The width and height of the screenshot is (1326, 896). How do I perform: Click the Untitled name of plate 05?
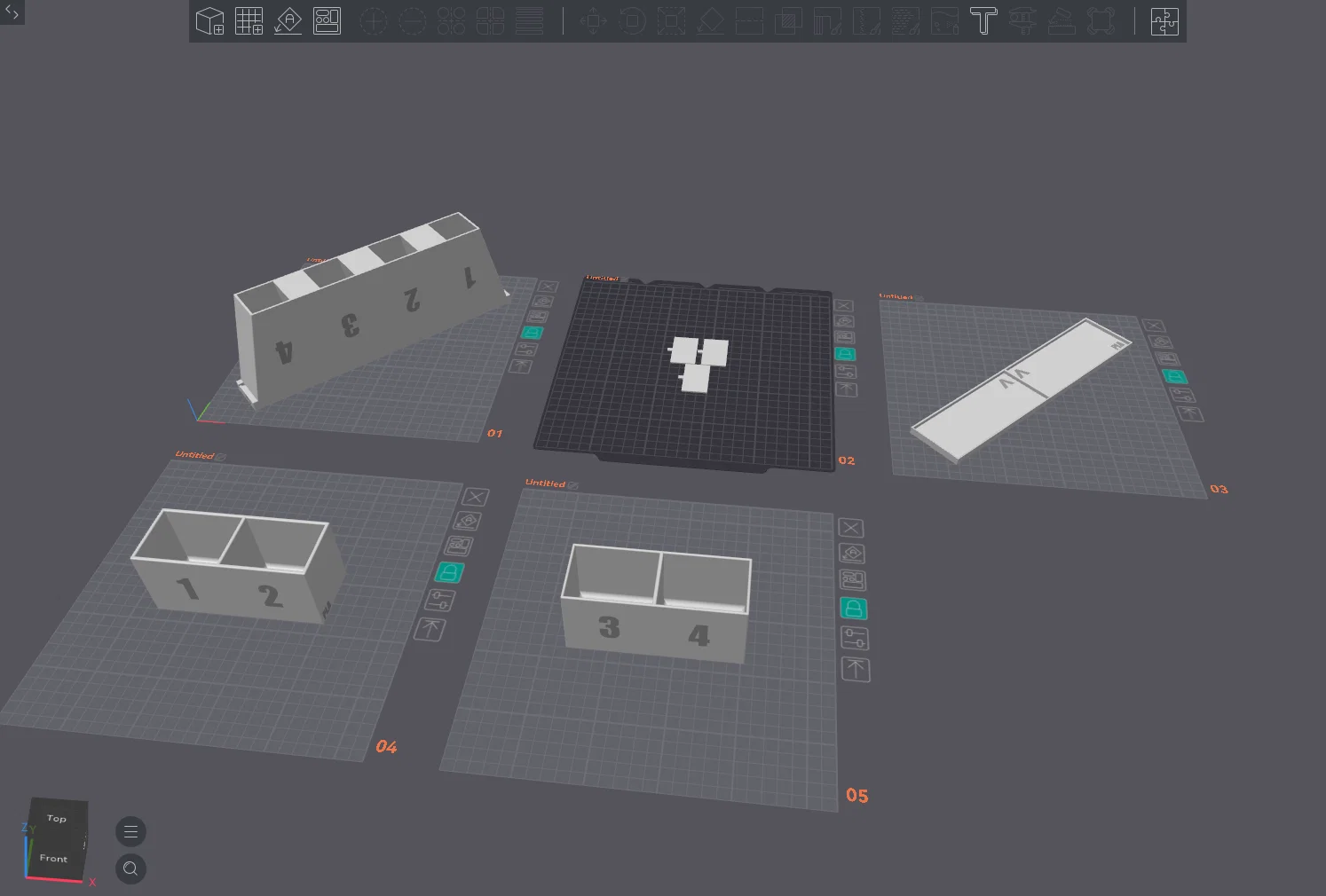point(545,483)
